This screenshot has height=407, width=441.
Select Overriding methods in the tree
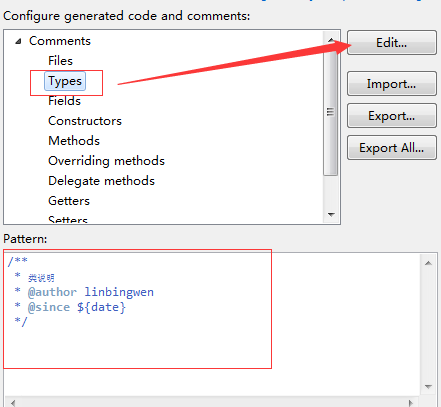coord(106,161)
